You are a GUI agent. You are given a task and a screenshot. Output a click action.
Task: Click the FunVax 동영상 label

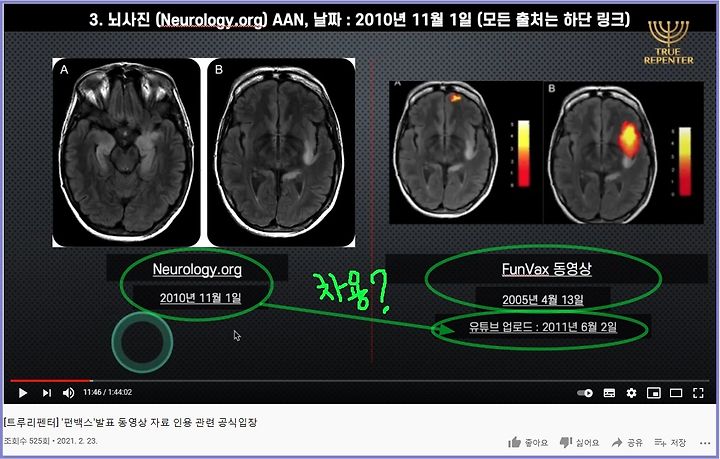(546, 269)
